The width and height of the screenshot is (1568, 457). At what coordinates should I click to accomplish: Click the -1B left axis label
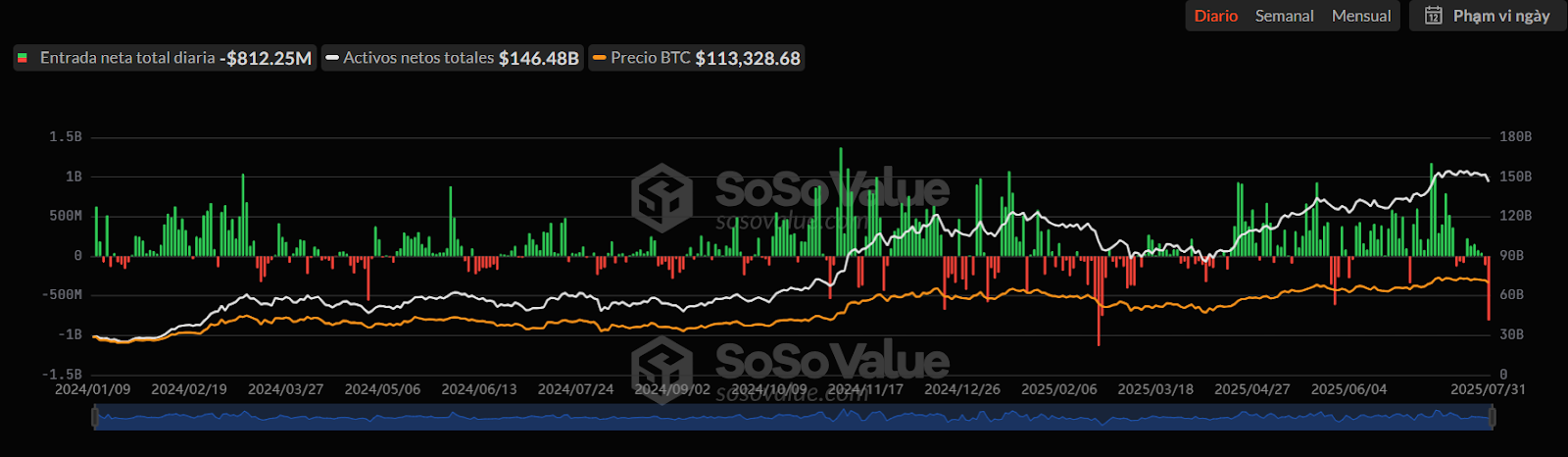(x=70, y=334)
